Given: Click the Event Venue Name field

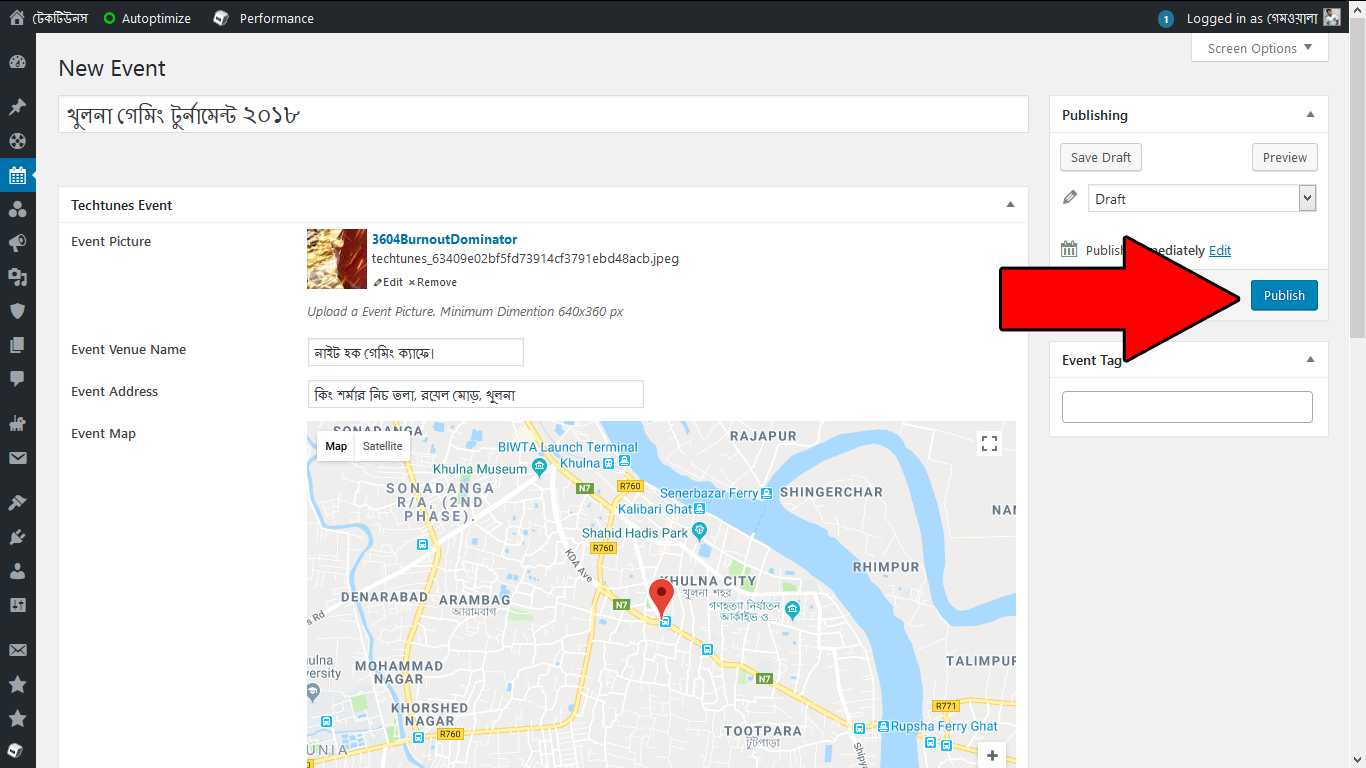Looking at the screenshot, I should pos(415,352).
